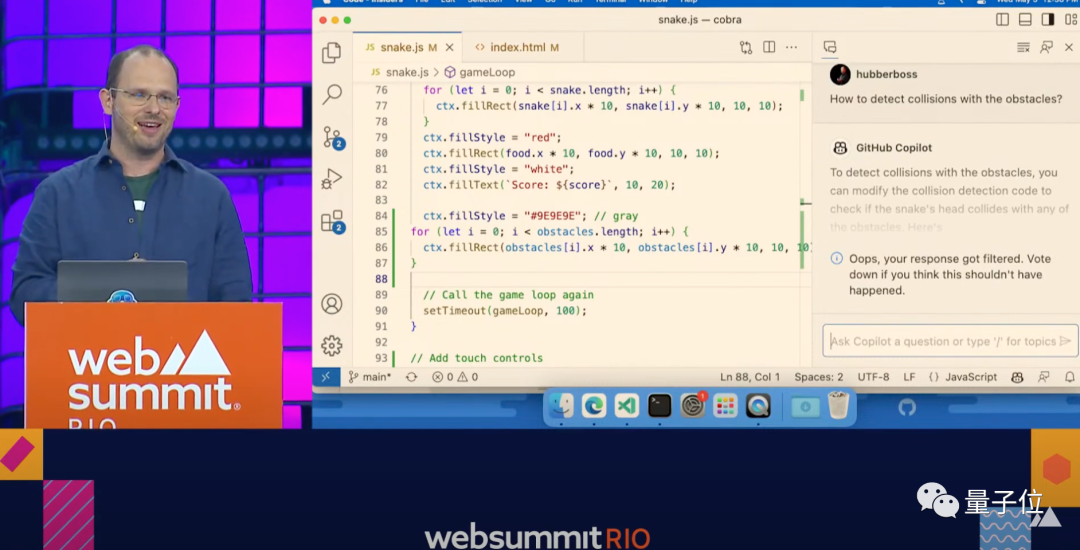
Task: Open the Explorer view in activity bar
Action: (x=332, y=52)
